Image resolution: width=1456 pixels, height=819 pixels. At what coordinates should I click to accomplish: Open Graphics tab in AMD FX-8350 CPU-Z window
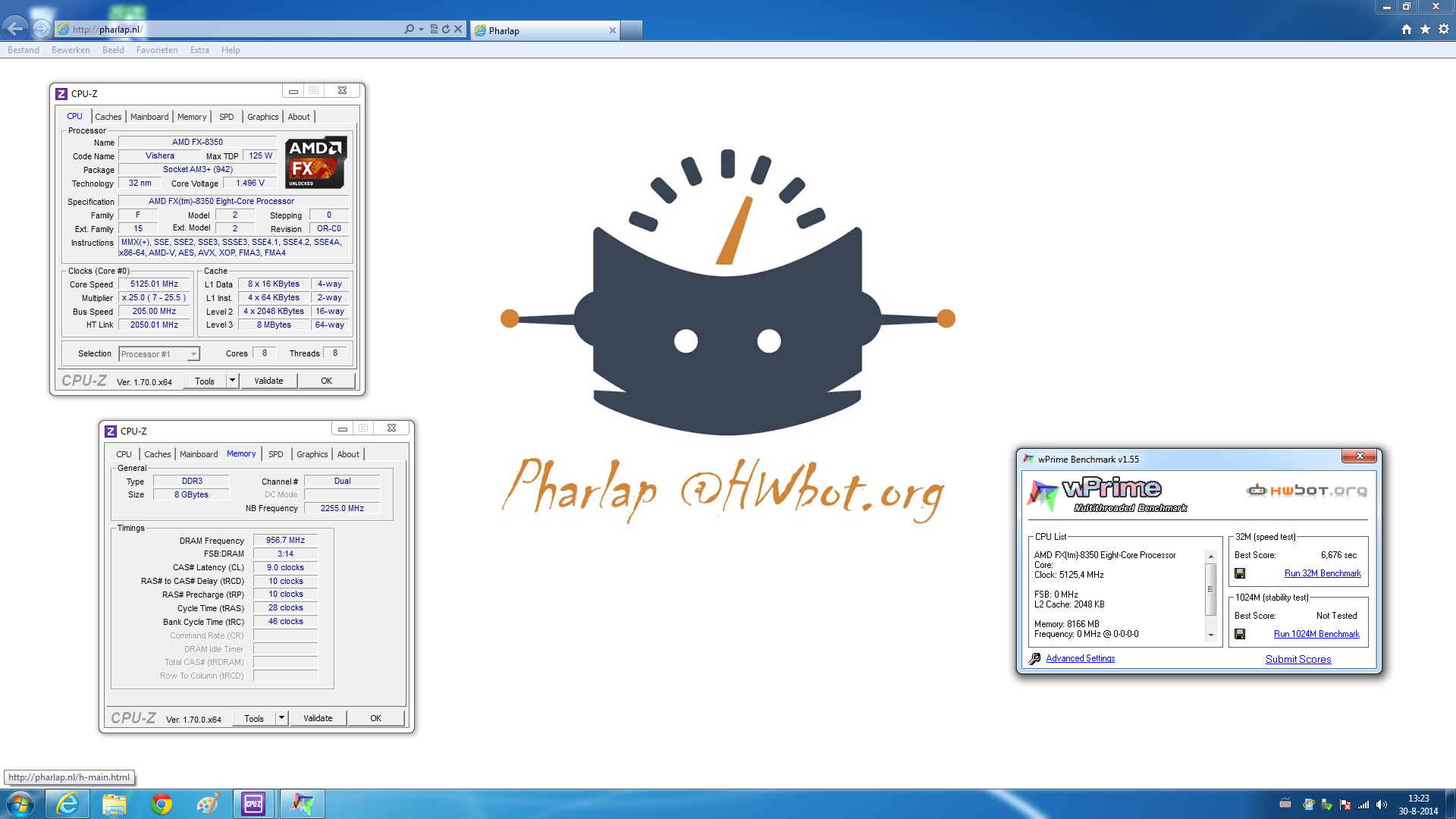(262, 117)
